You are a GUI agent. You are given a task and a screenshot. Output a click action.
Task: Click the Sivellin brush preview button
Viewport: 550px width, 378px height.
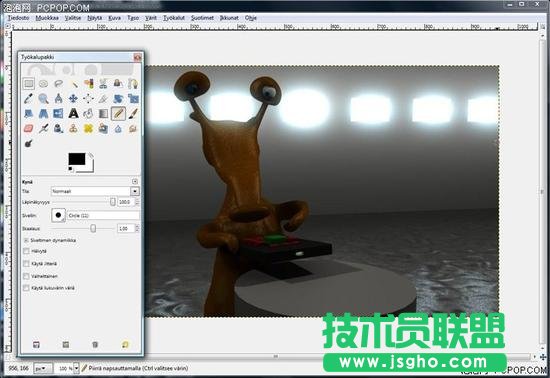click(58, 215)
